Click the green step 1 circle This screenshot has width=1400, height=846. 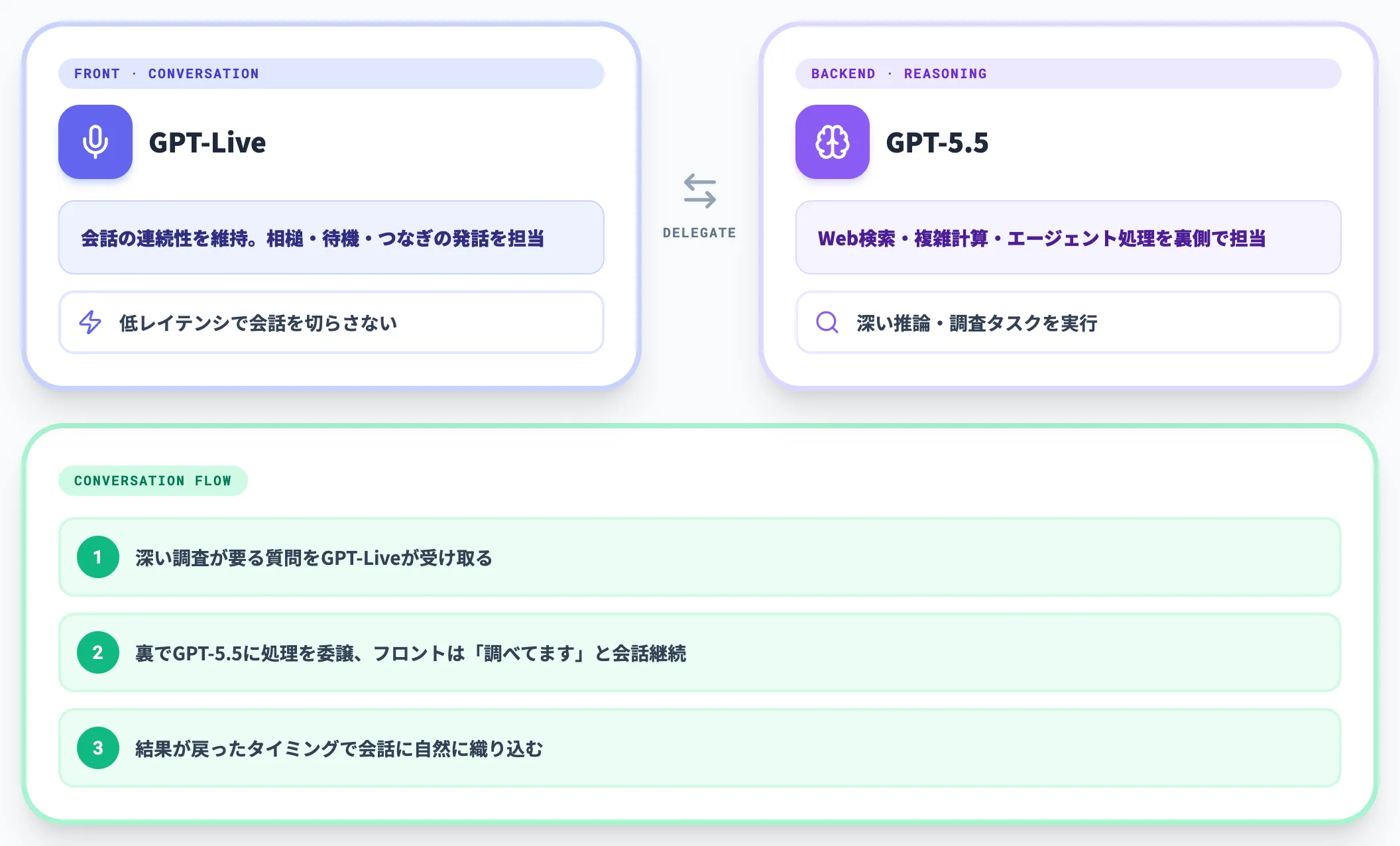[98, 557]
